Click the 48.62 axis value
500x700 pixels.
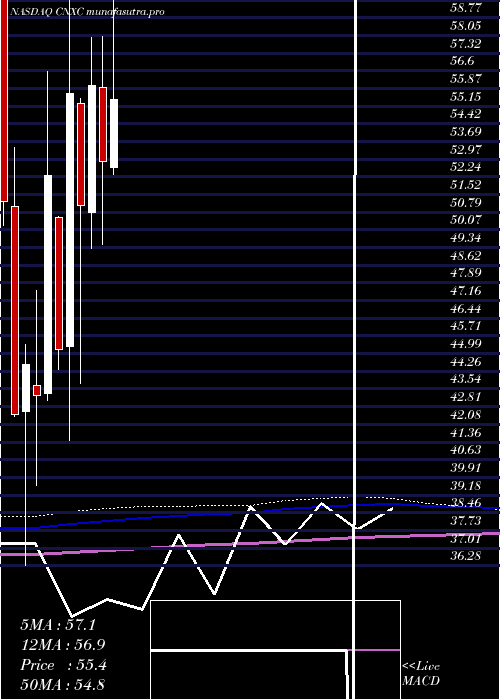pos(466,255)
